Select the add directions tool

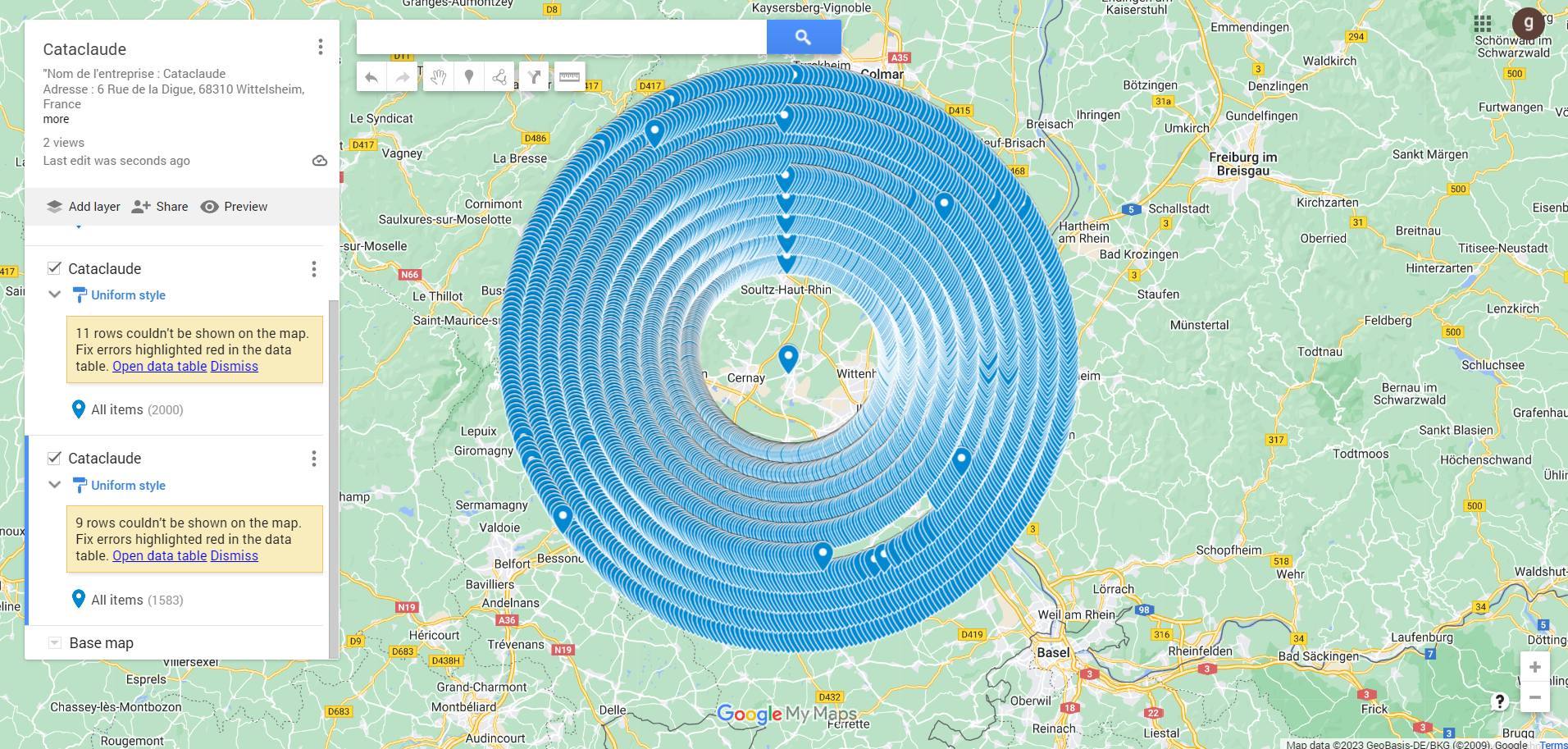click(x=535, y=77)
